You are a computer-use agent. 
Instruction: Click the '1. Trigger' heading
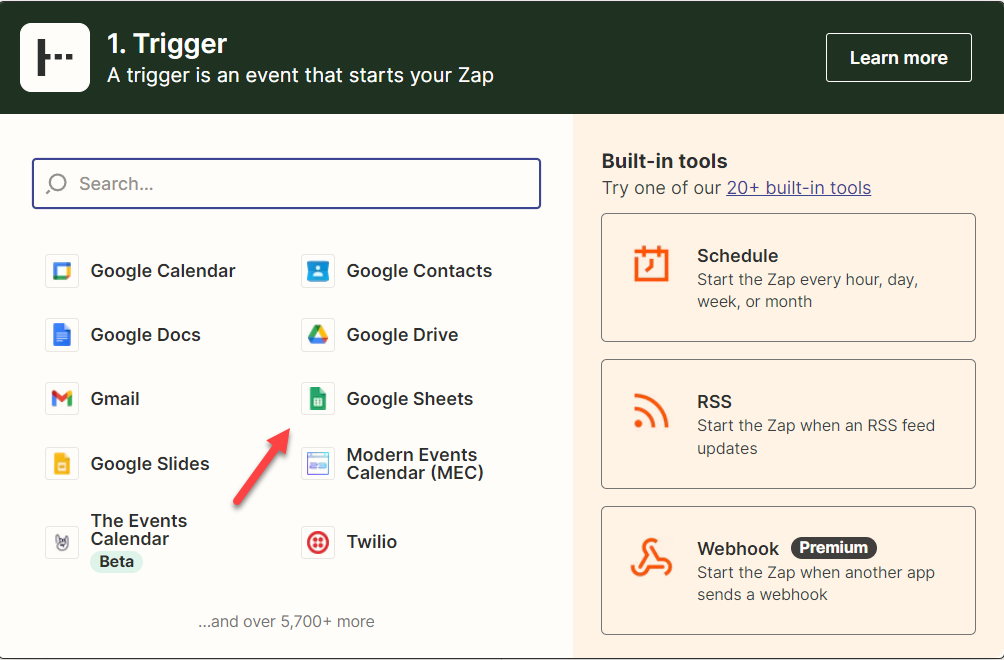pos(166,44)
